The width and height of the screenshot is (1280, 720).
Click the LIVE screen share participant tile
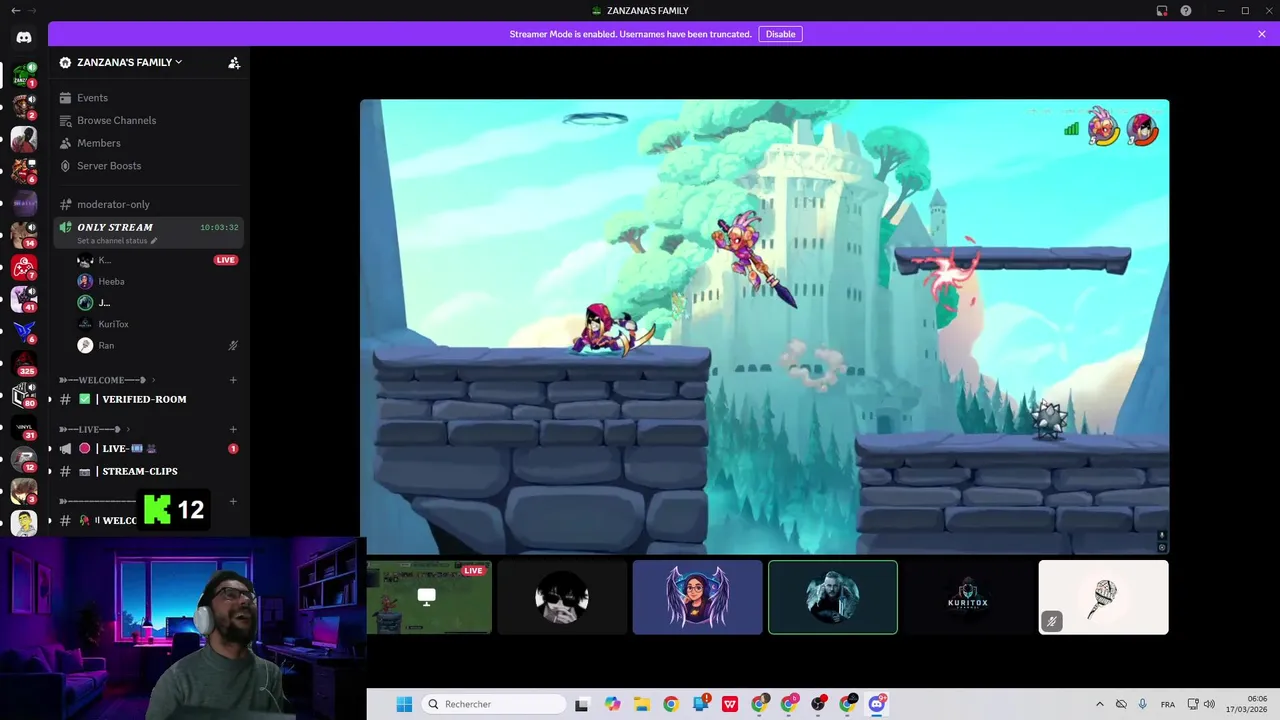click(430, 597)
